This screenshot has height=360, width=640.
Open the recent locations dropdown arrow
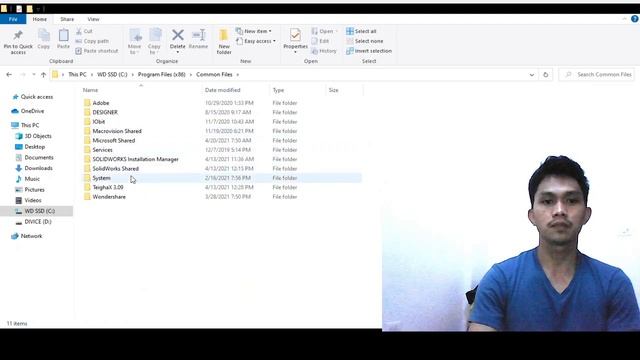click(34, 75)
